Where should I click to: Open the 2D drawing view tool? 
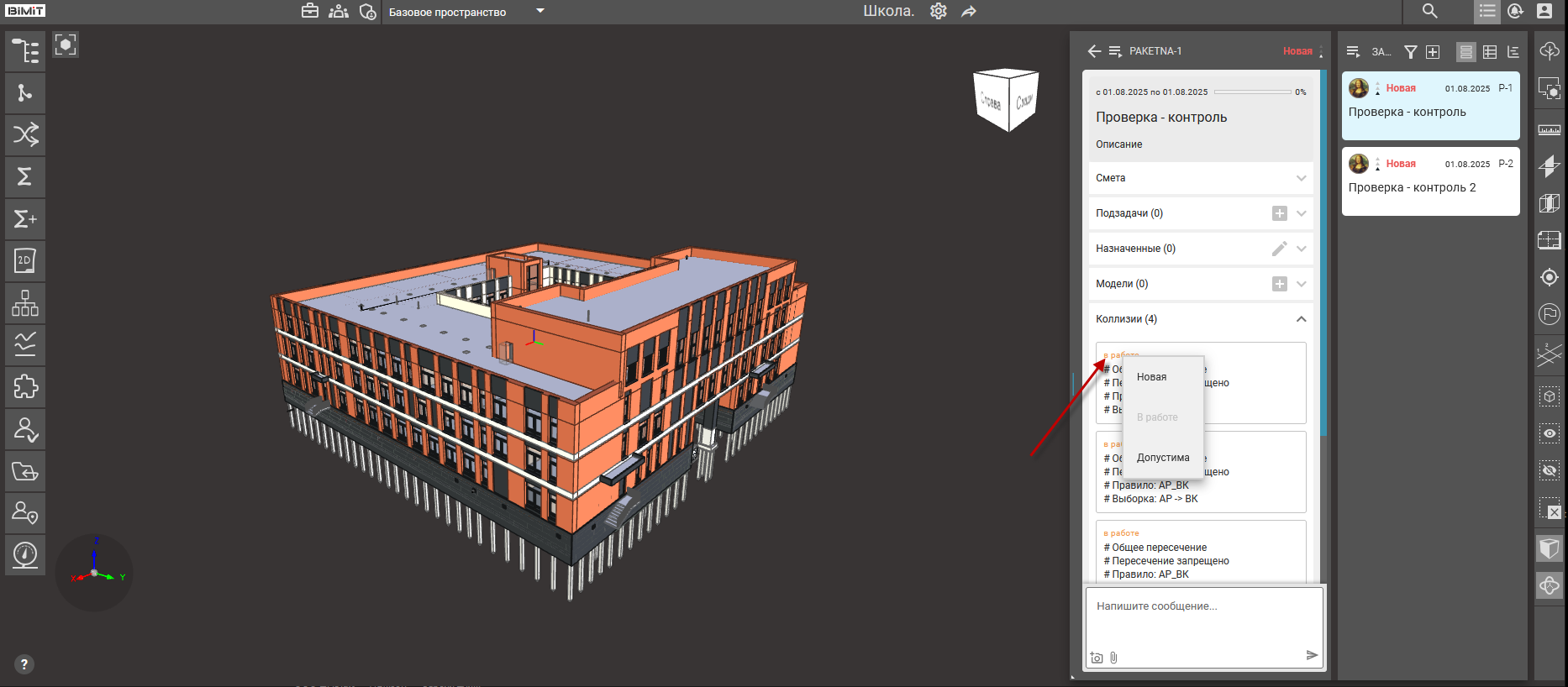coord(25,261)
